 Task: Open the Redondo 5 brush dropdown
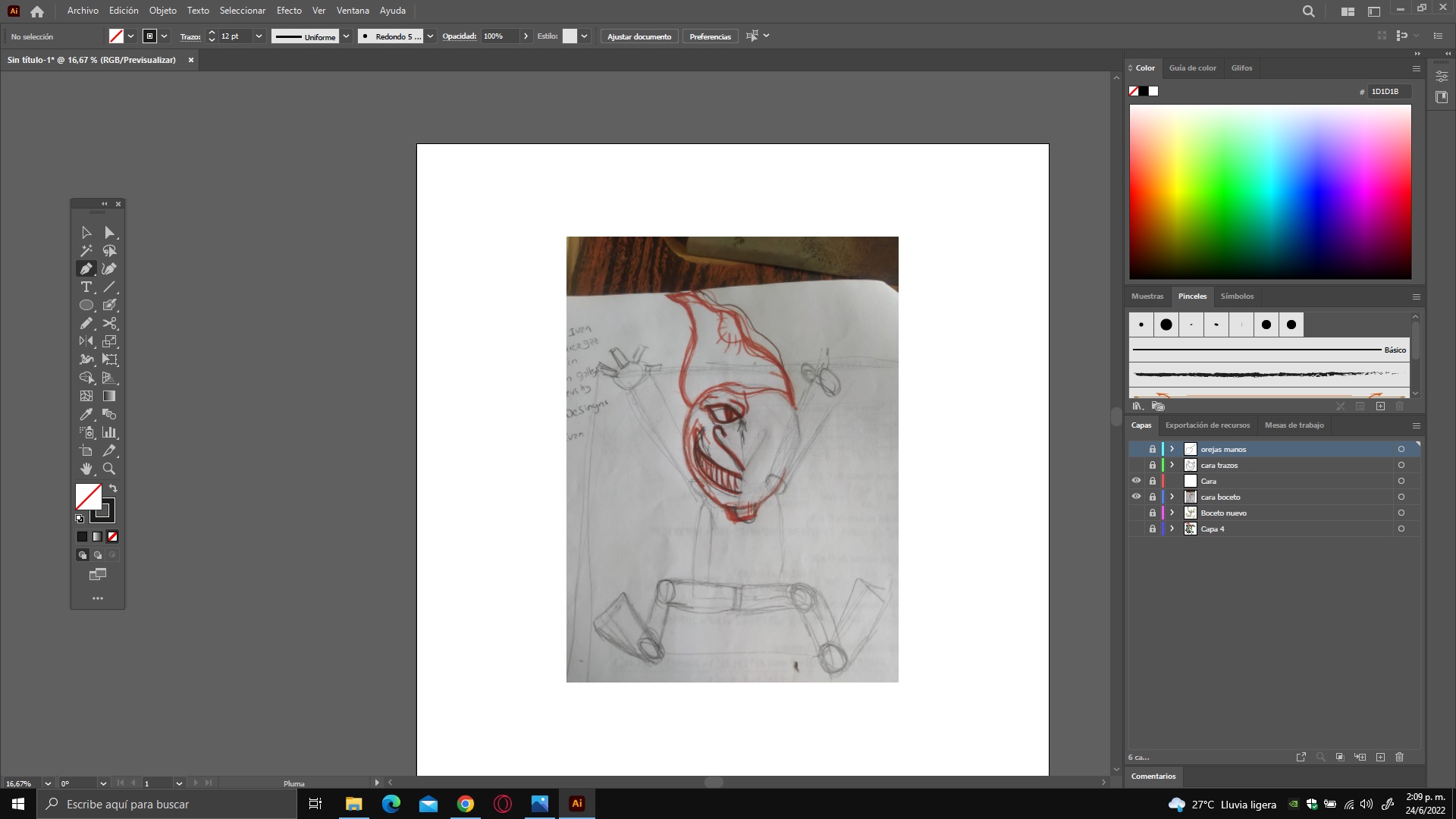(x=430, y=36)
